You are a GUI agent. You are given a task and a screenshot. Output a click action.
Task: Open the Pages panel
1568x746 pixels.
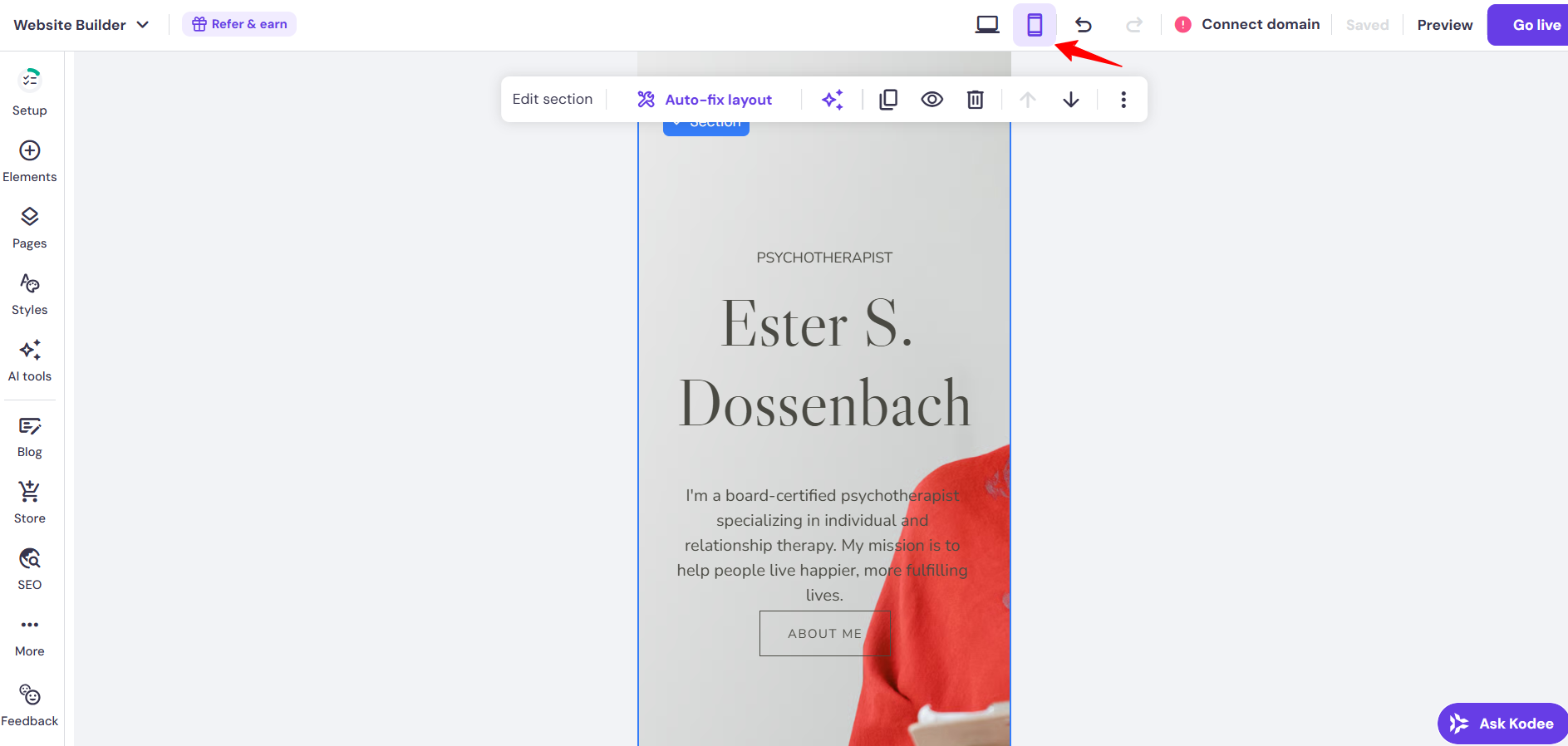30,228
